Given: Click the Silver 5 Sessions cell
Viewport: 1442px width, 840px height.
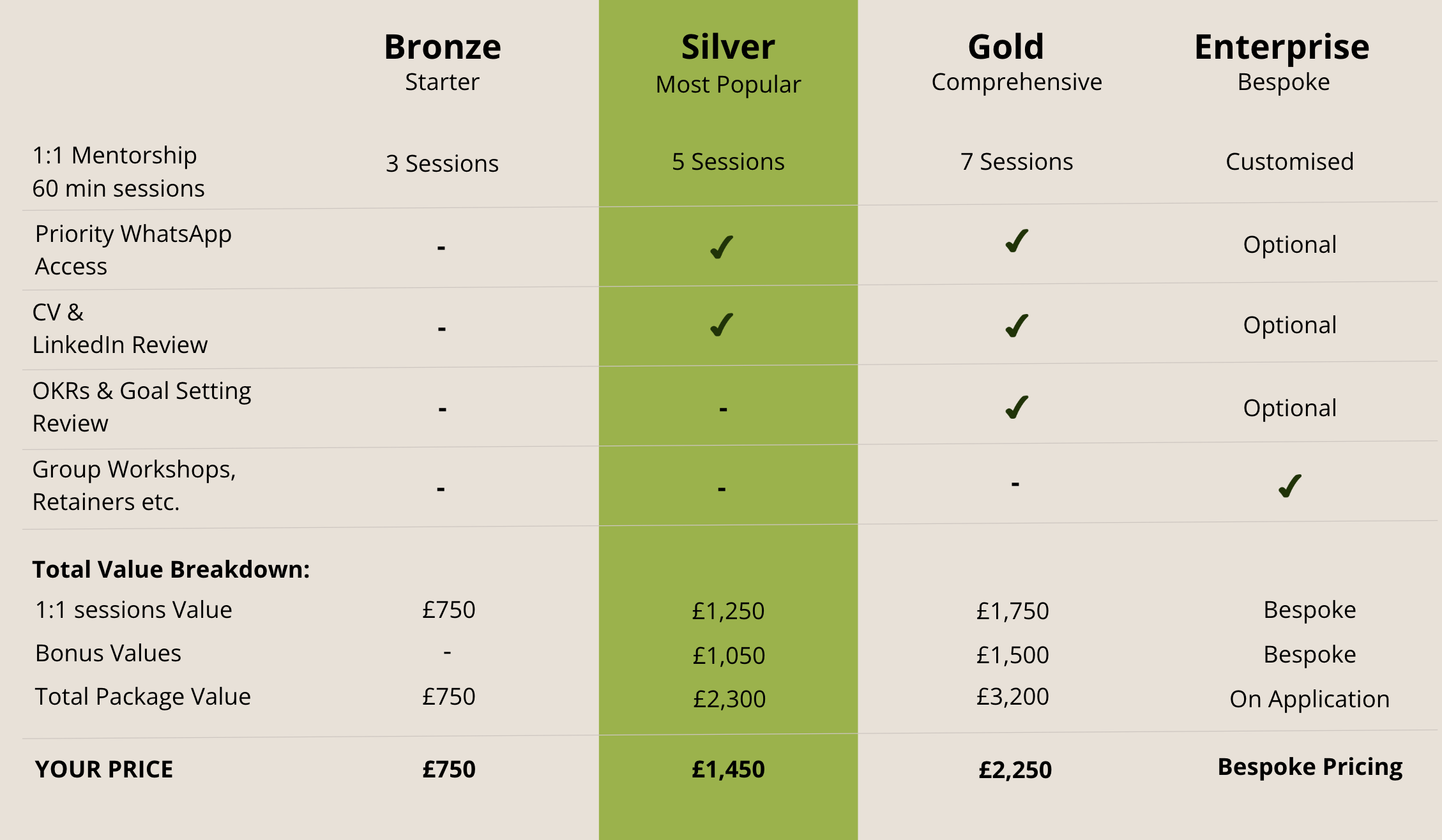Looking at the screenshot, I should [x=728, y=162].
